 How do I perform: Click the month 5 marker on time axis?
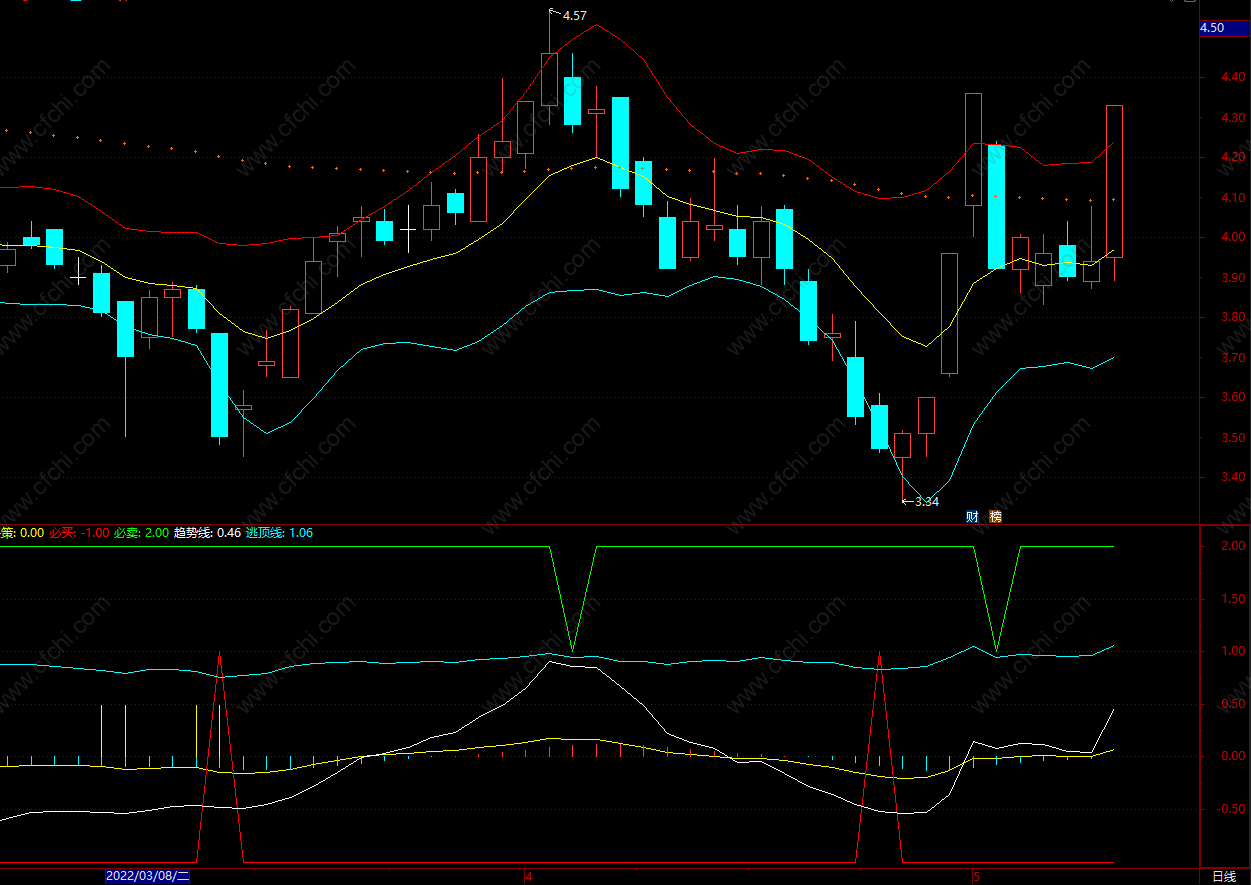[976, 877]
